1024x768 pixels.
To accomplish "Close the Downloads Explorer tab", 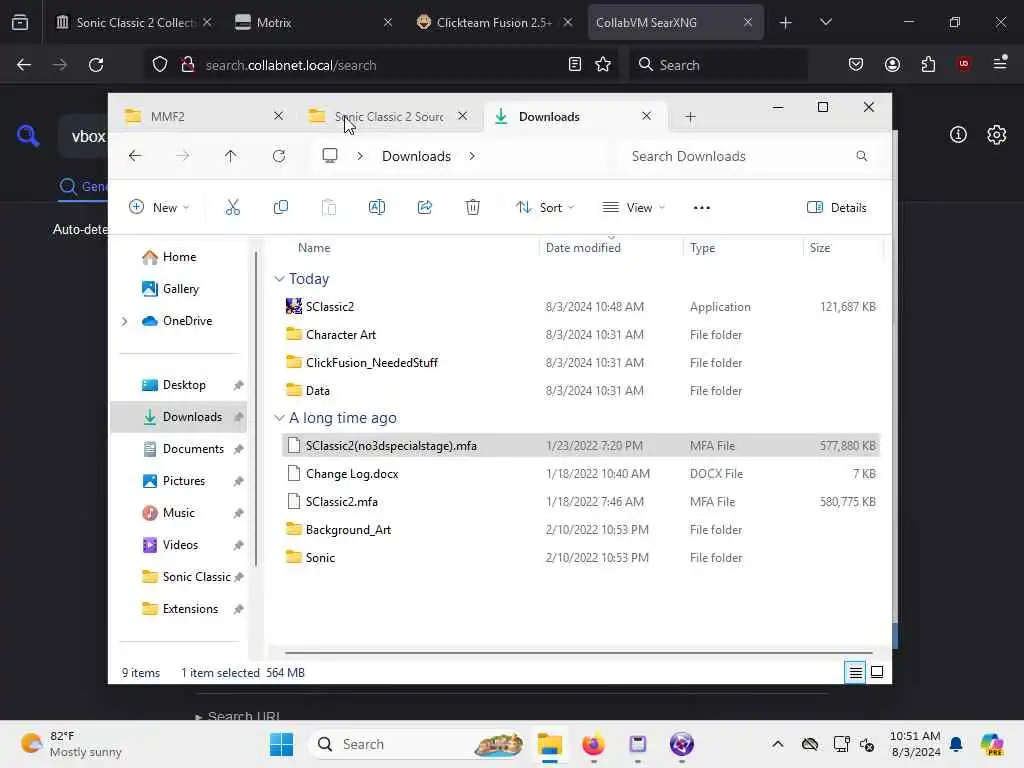I will click(x=647, y=116).
